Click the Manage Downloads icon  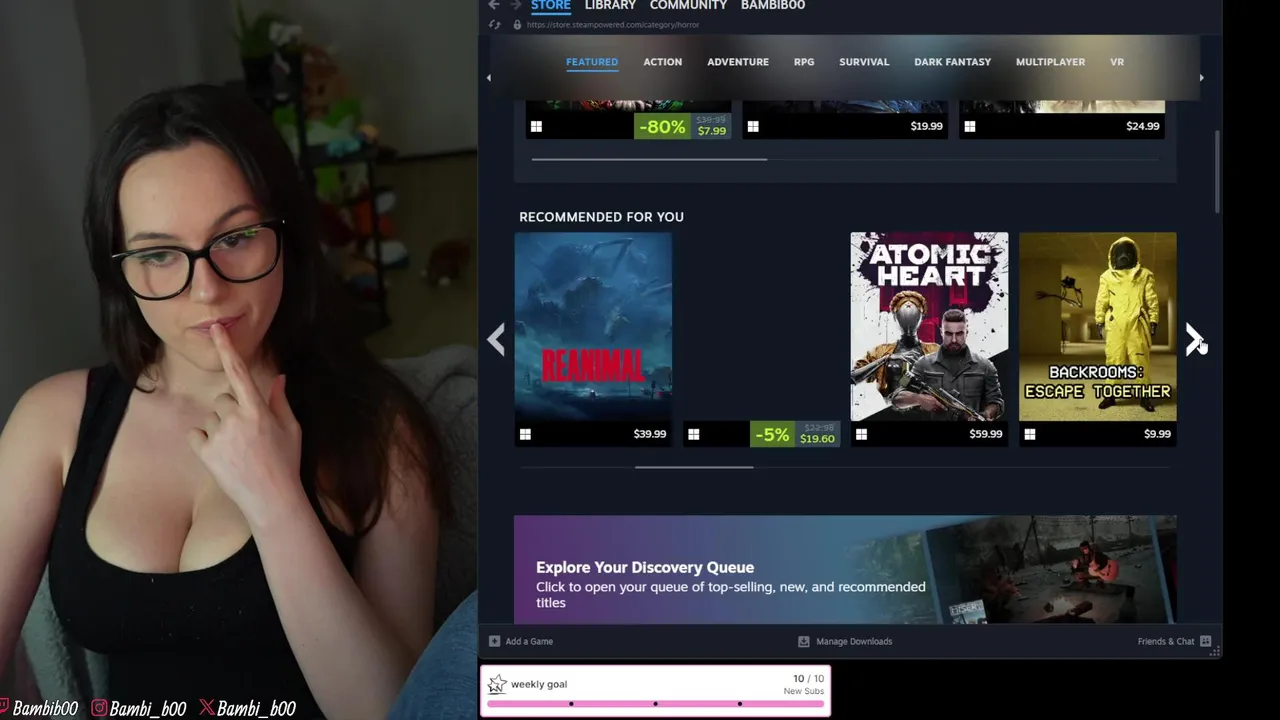[803, 641]
